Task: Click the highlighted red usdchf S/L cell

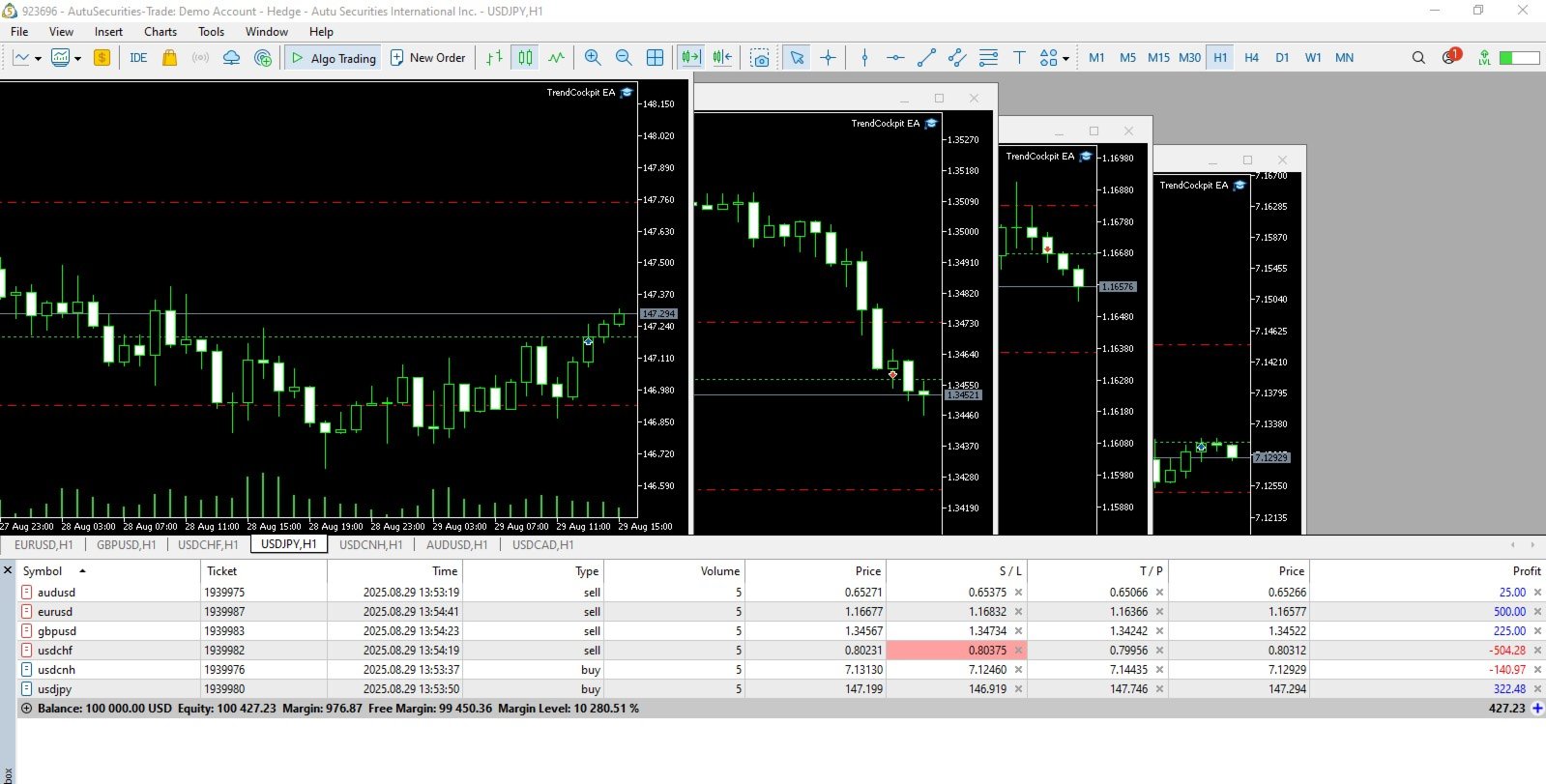Action: coord(956,651)
